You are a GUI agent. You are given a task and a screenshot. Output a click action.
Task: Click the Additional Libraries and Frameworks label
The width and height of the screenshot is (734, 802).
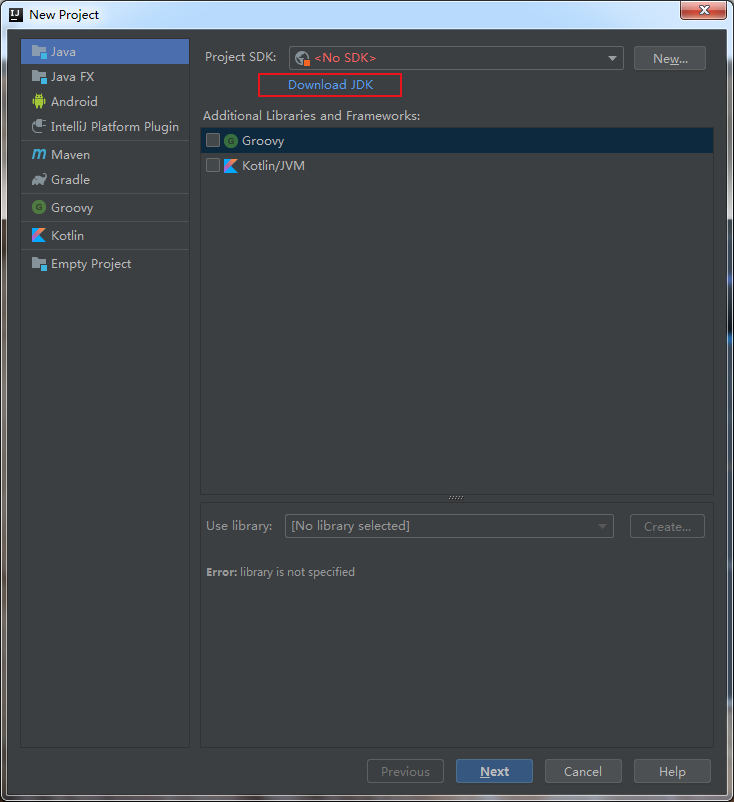coord(312,116)
